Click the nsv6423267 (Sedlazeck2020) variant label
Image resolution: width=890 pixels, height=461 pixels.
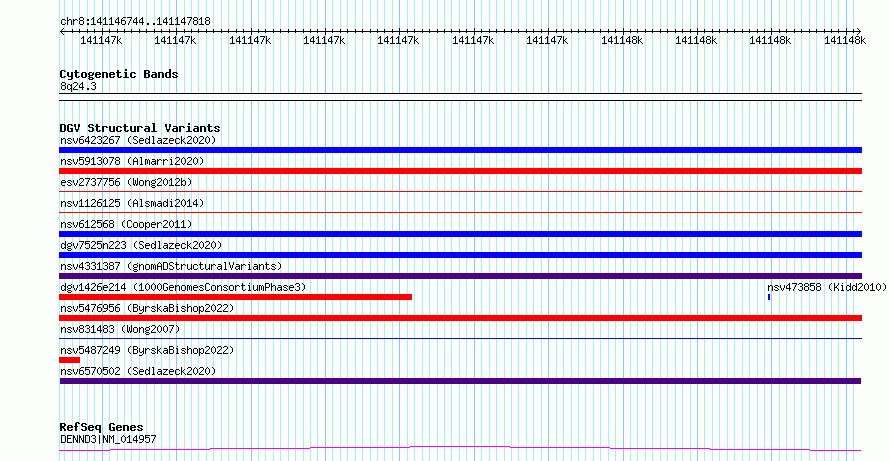138,140
